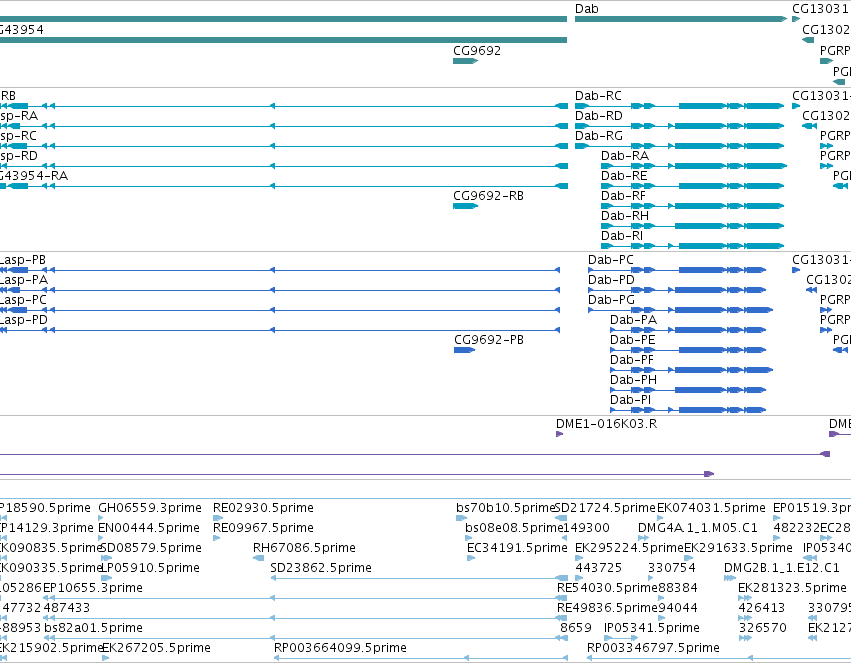851x663 pixels.
Task: Select transcript Dab-RH
Action: 625,216
